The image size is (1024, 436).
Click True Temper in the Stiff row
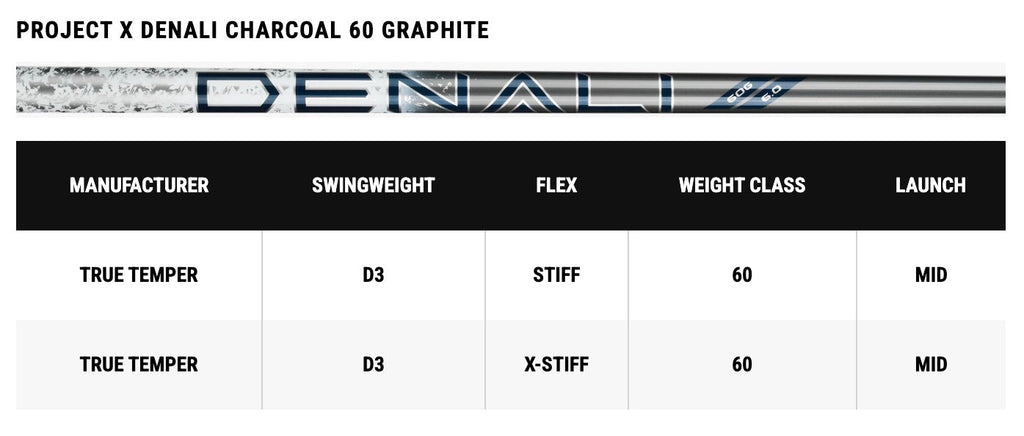tap(139, 275)
